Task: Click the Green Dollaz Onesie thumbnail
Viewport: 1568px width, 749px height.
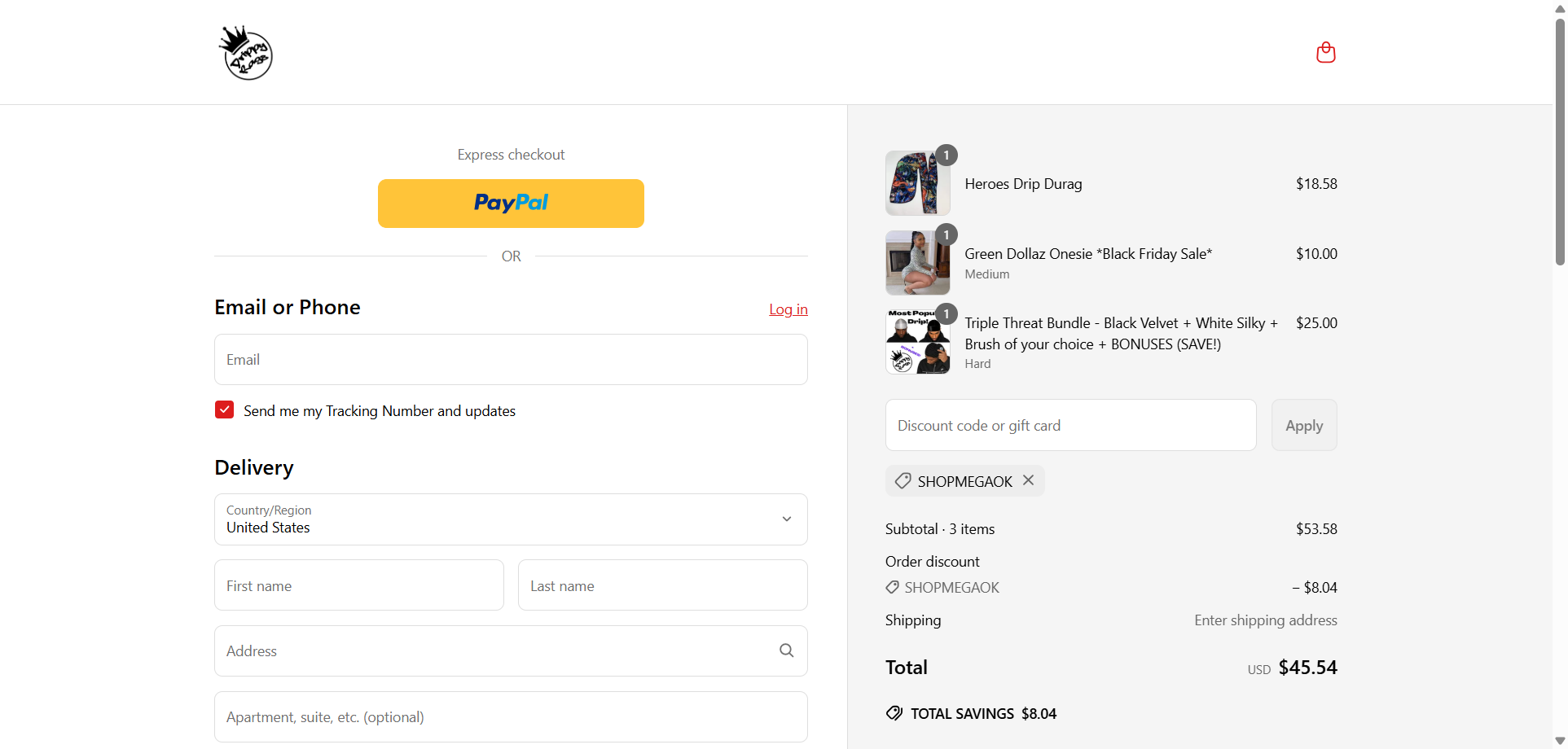Action: (x=917, y=261)
